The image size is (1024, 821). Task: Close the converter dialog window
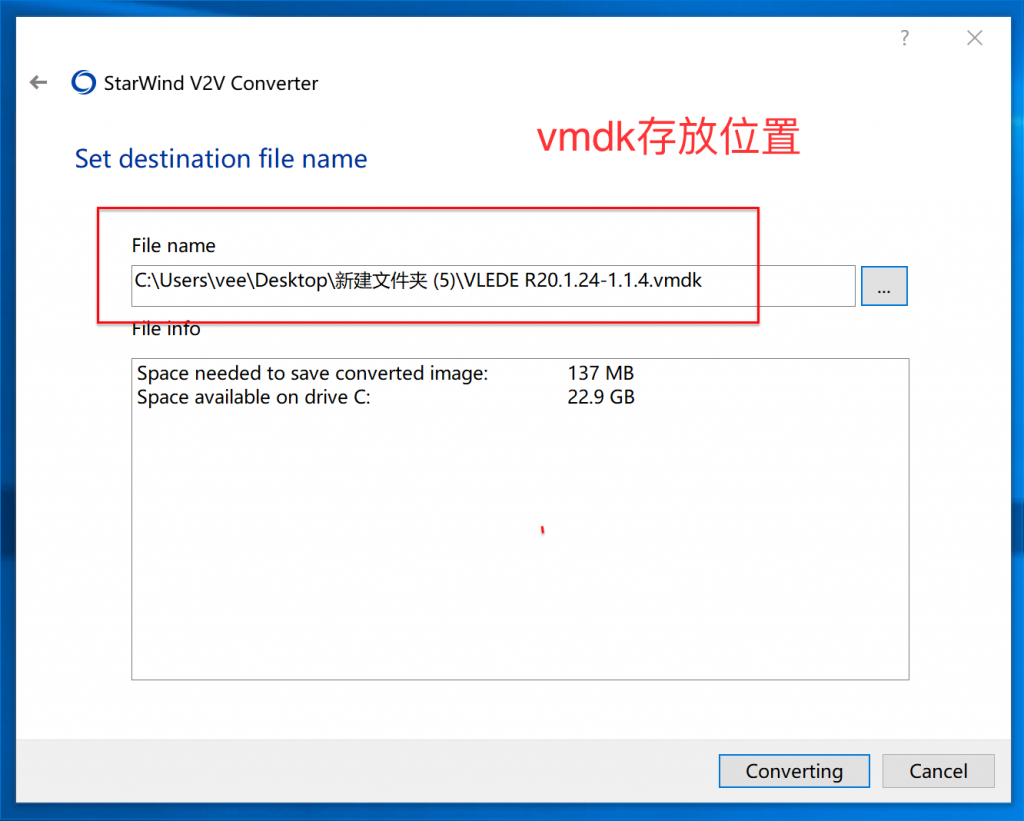point(974,38)
